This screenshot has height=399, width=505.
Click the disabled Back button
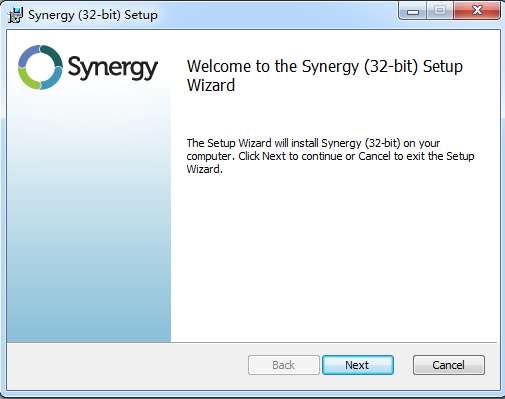[x=284, y=365]
